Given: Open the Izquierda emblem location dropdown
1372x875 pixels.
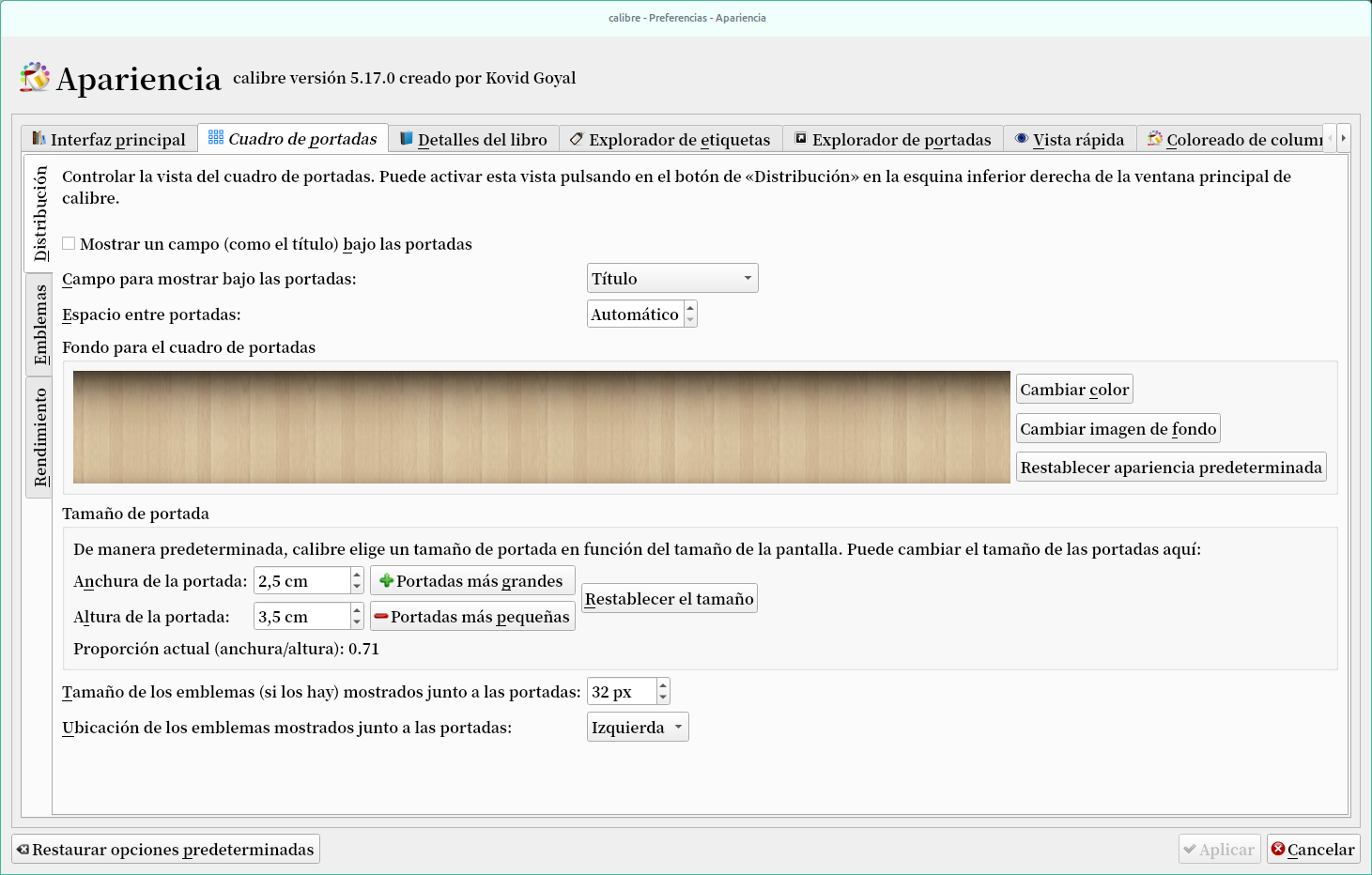Looking at the screenshot, I should (x=638, y=728).
